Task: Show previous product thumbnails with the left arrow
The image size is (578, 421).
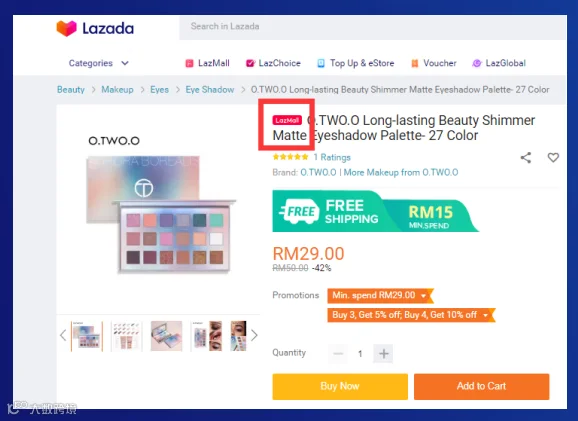Action: (x=63, y=335)
